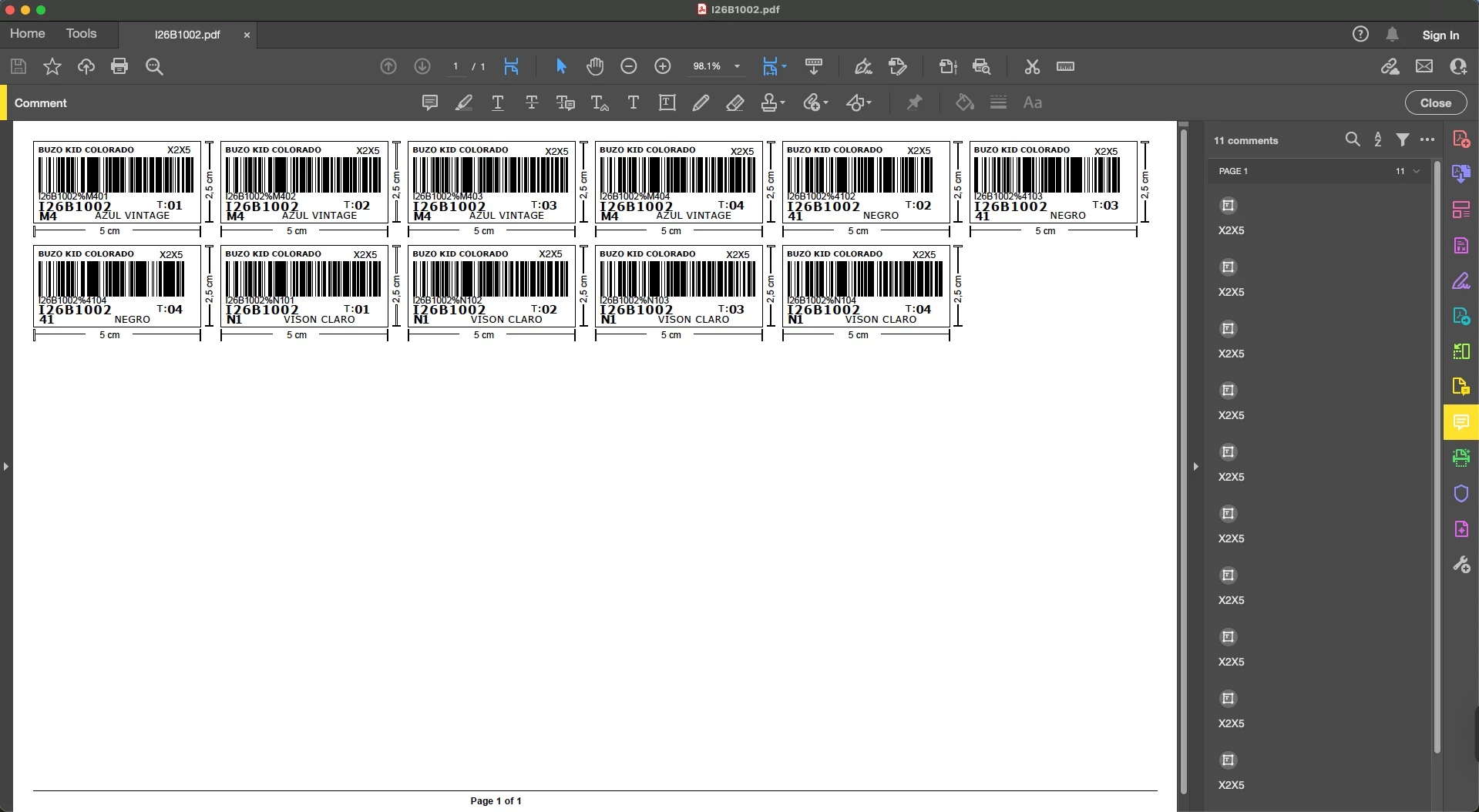The height and width of the screenshot is (812, 1479).
Task: Zoom out with minus icon
Action: click(629, 66)
